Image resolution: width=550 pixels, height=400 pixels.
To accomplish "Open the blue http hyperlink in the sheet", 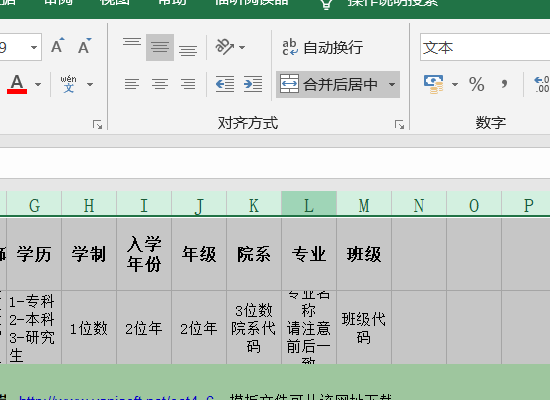I will 116,398.
